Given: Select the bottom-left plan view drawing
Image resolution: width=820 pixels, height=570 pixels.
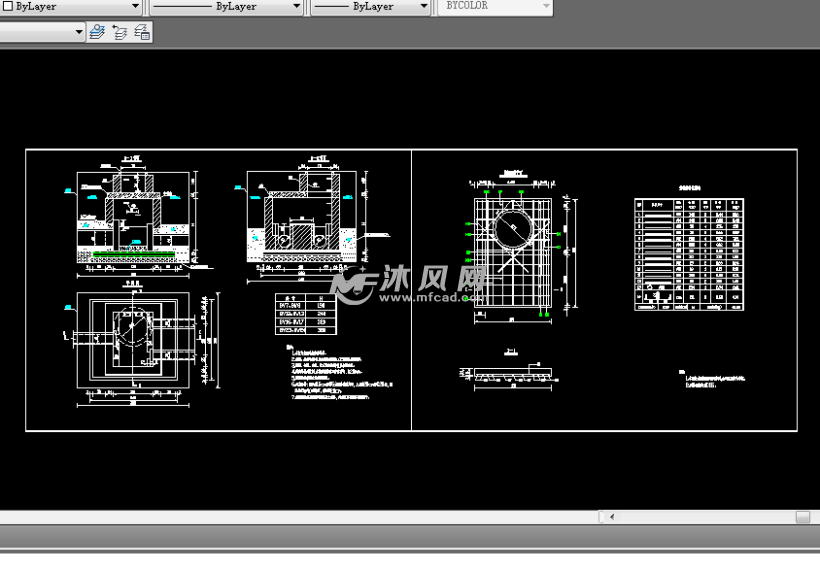Looking at the screenshot, I should click(134, 340).
